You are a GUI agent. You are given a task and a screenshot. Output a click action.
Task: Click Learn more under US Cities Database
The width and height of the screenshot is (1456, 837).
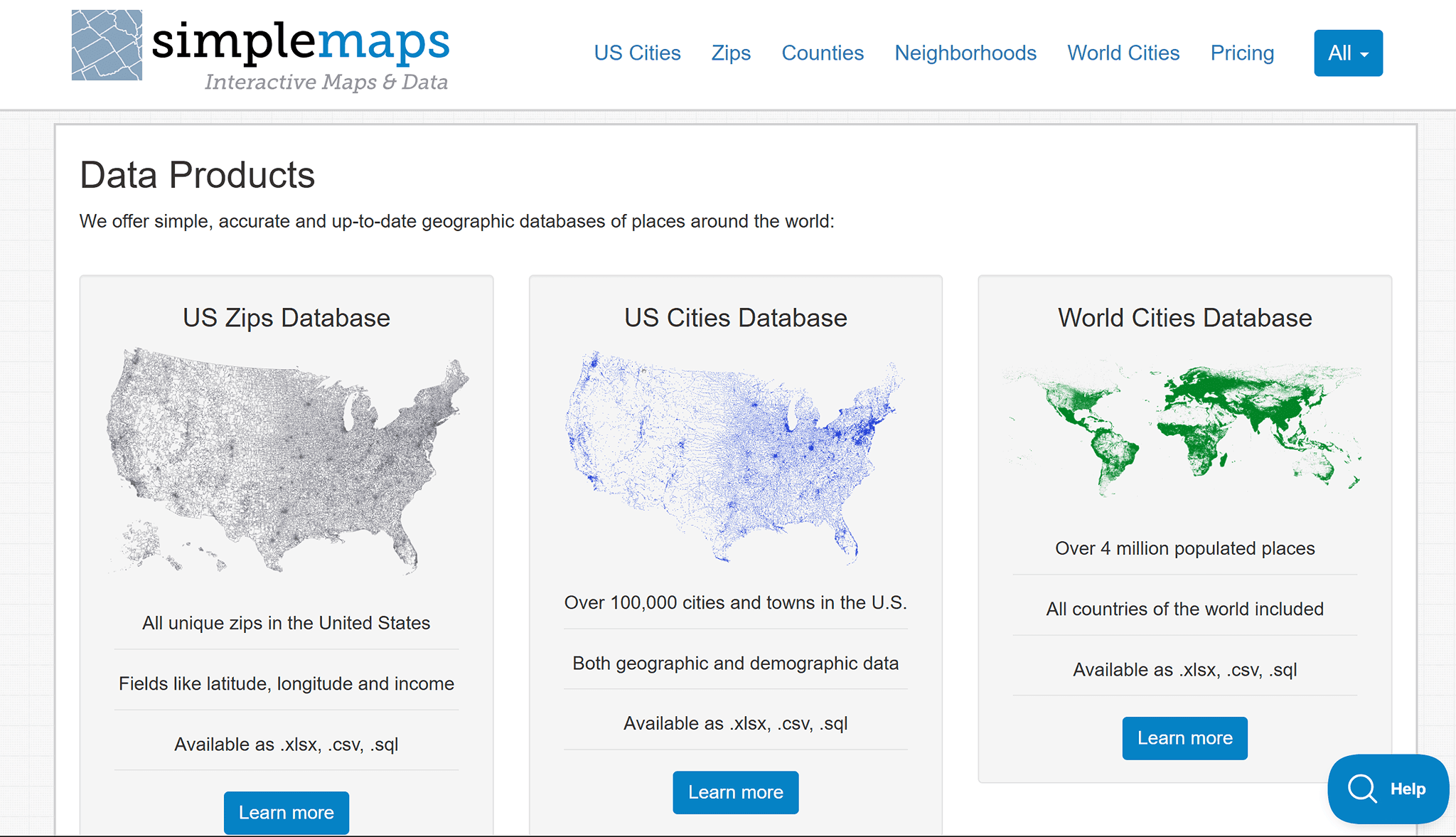(x=735, y=792)
